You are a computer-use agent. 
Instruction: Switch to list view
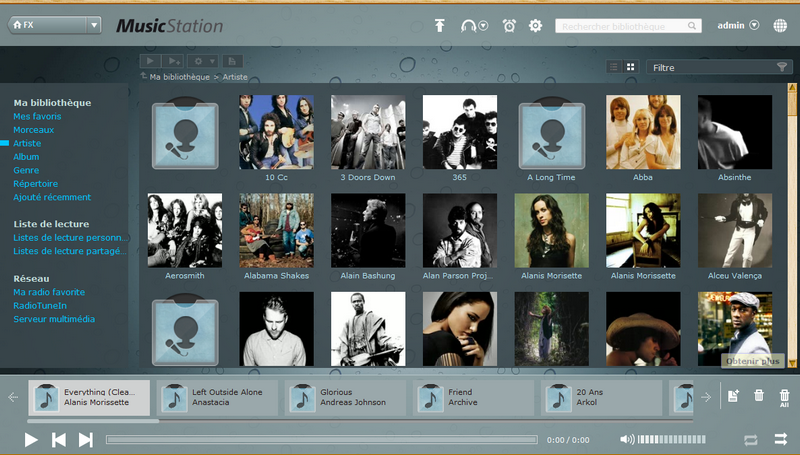click(614, 67)
